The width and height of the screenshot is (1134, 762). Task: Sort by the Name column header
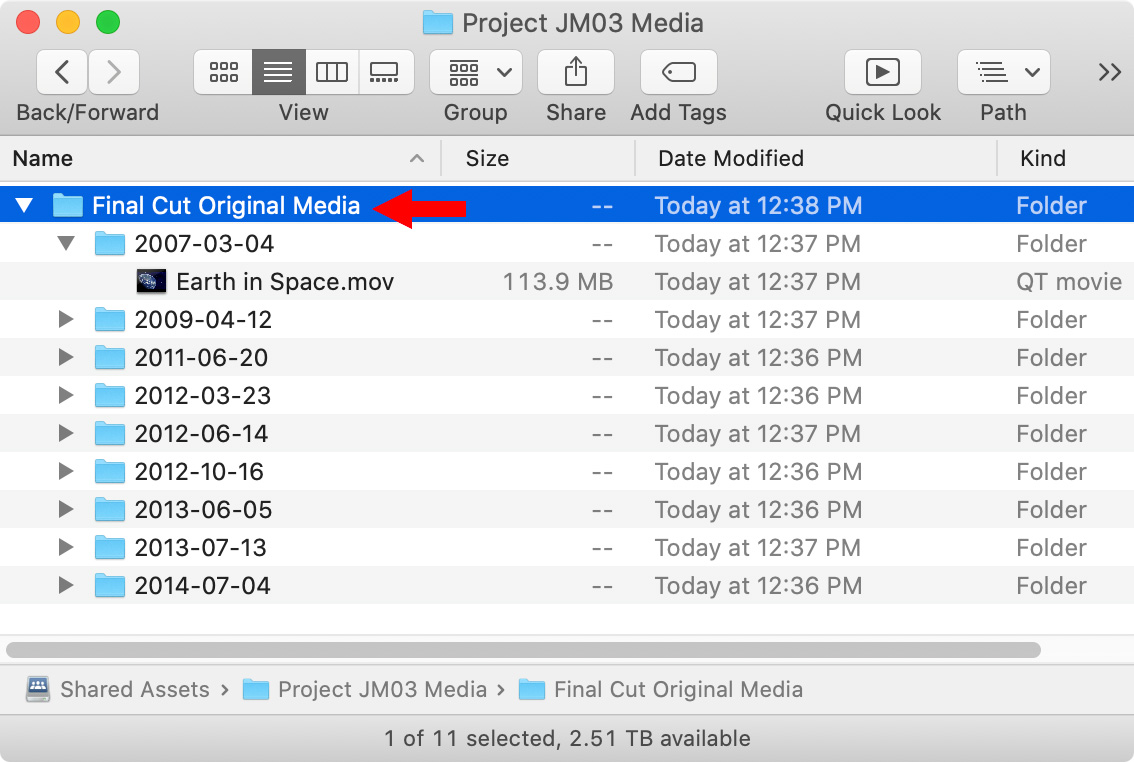pos(221,158)
